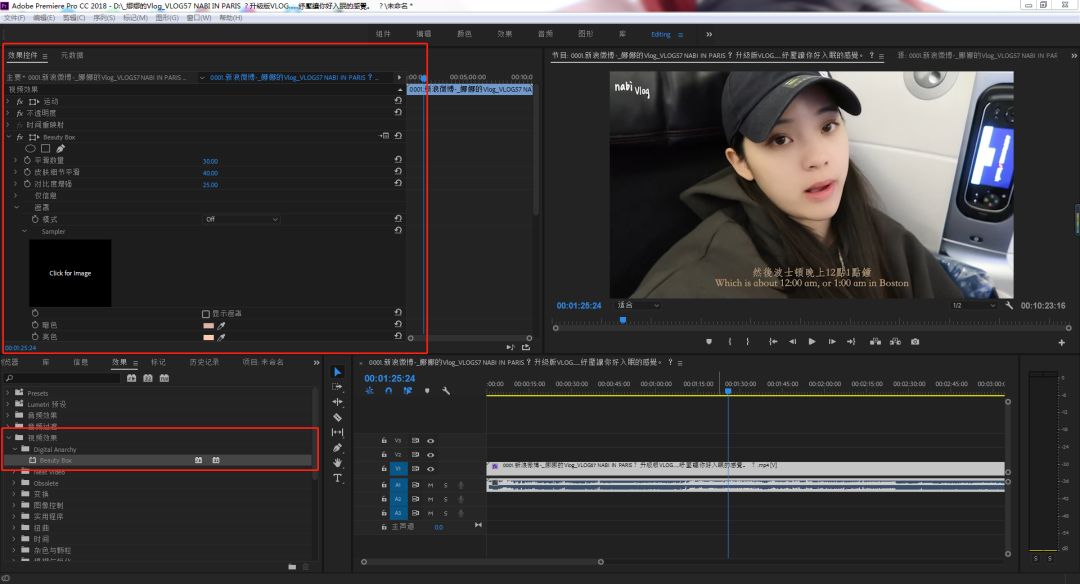Go to In point button
The height and width of the screenshot is (584, 1080).
click(773, 342)
